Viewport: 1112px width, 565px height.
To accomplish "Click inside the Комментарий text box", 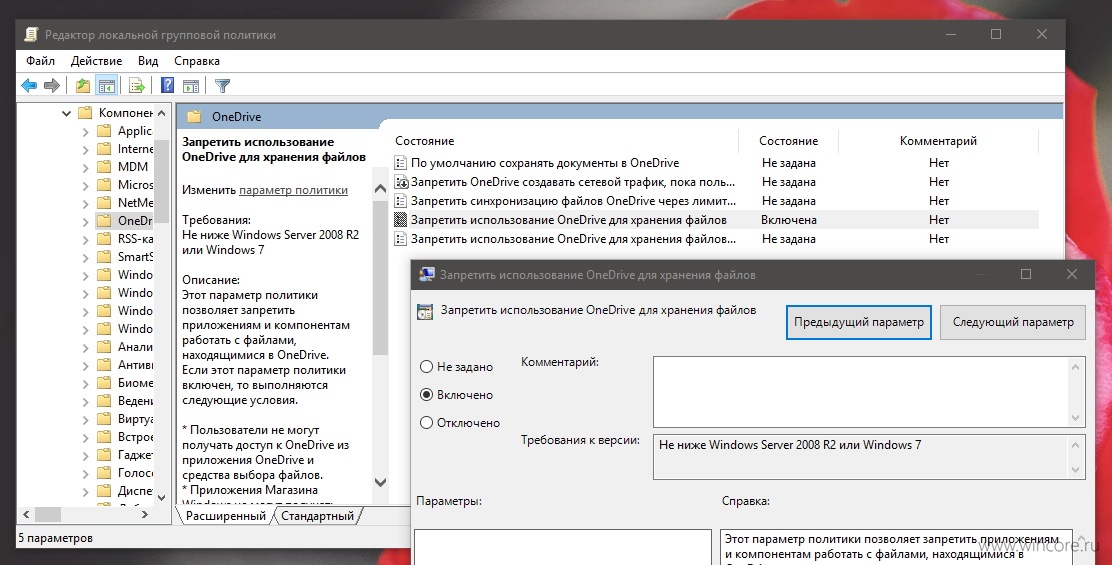I will [x=861, y=391].
